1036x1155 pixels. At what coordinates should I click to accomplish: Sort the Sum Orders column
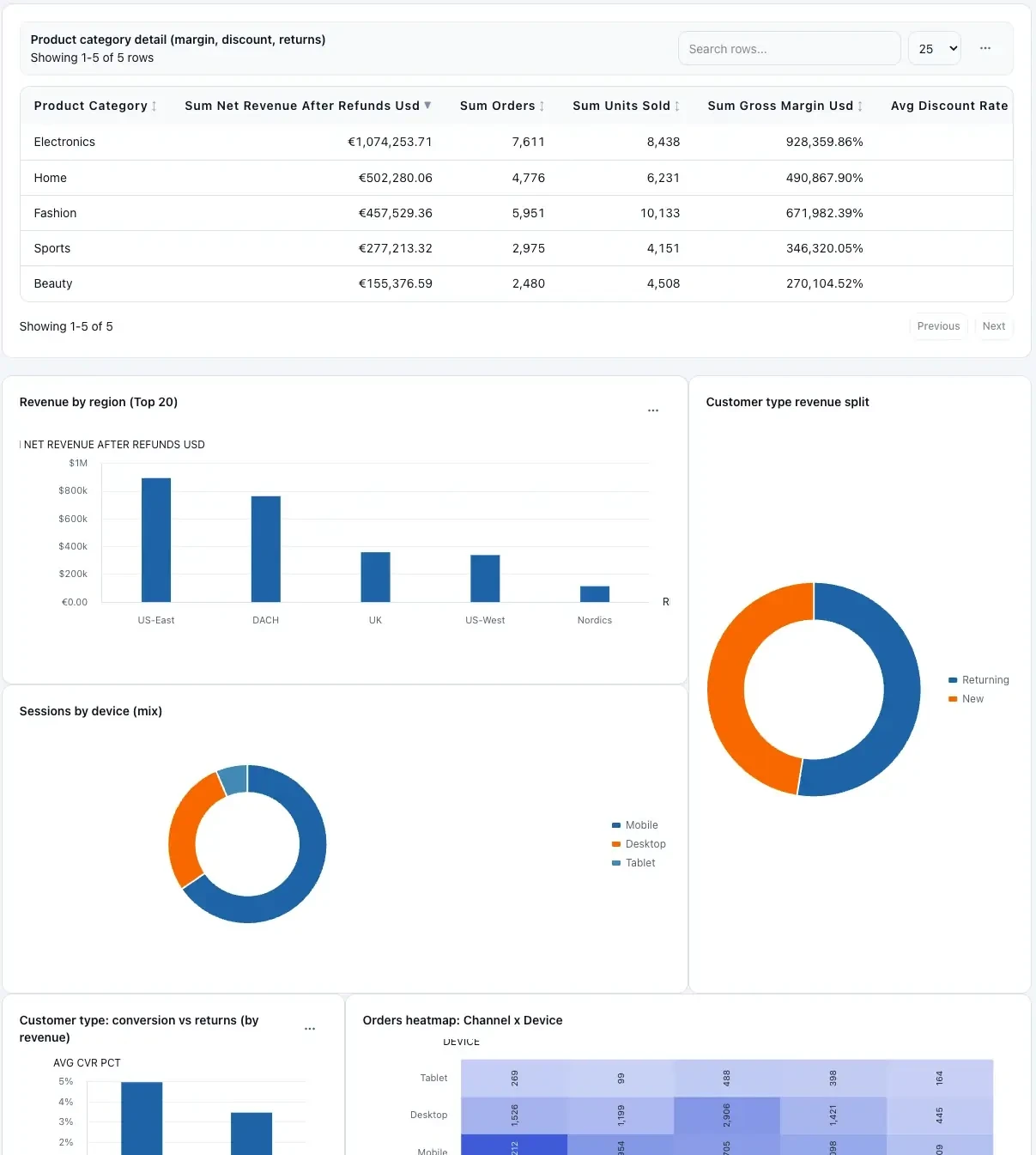[542, 106]
